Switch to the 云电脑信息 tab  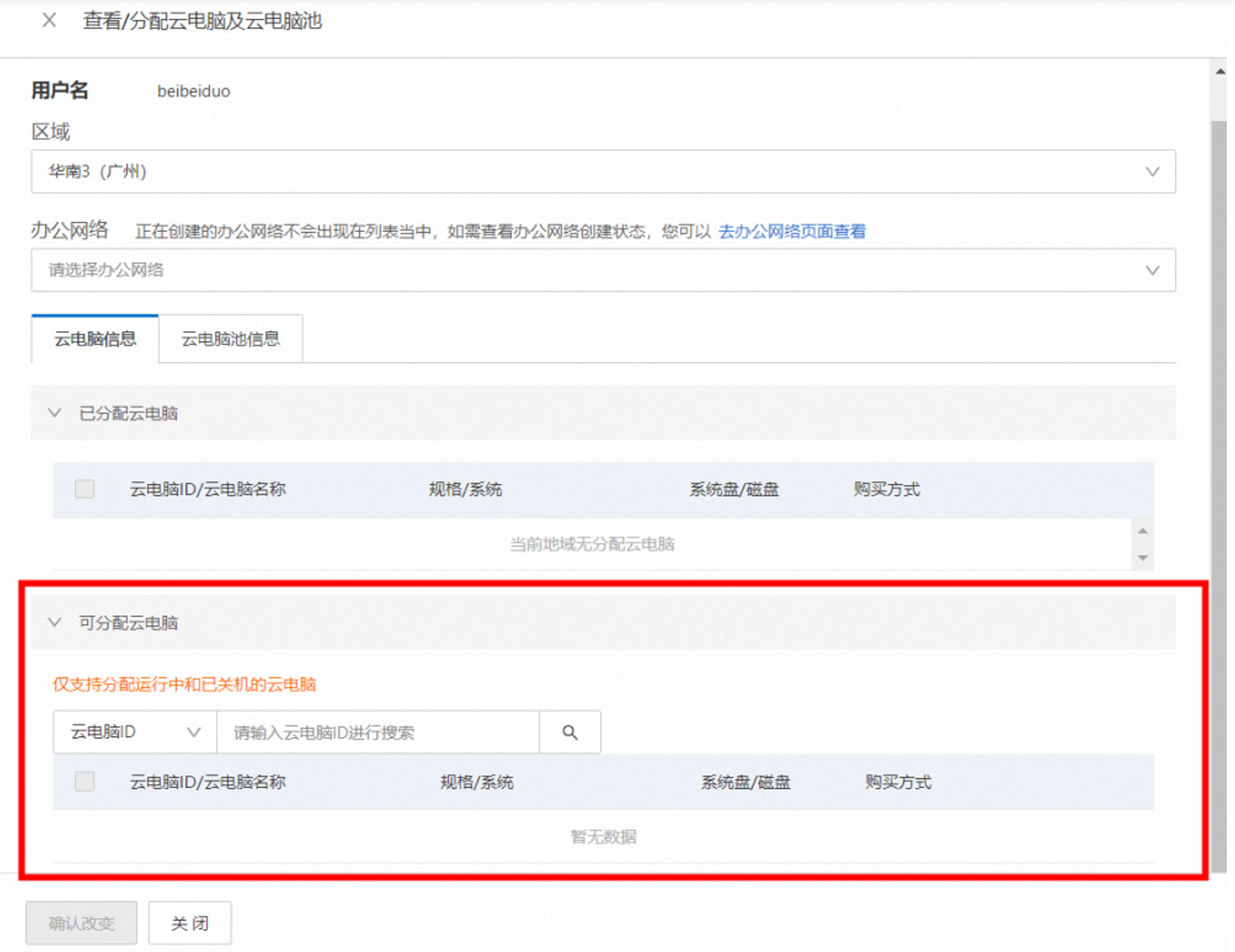click(x=95, y=339)
